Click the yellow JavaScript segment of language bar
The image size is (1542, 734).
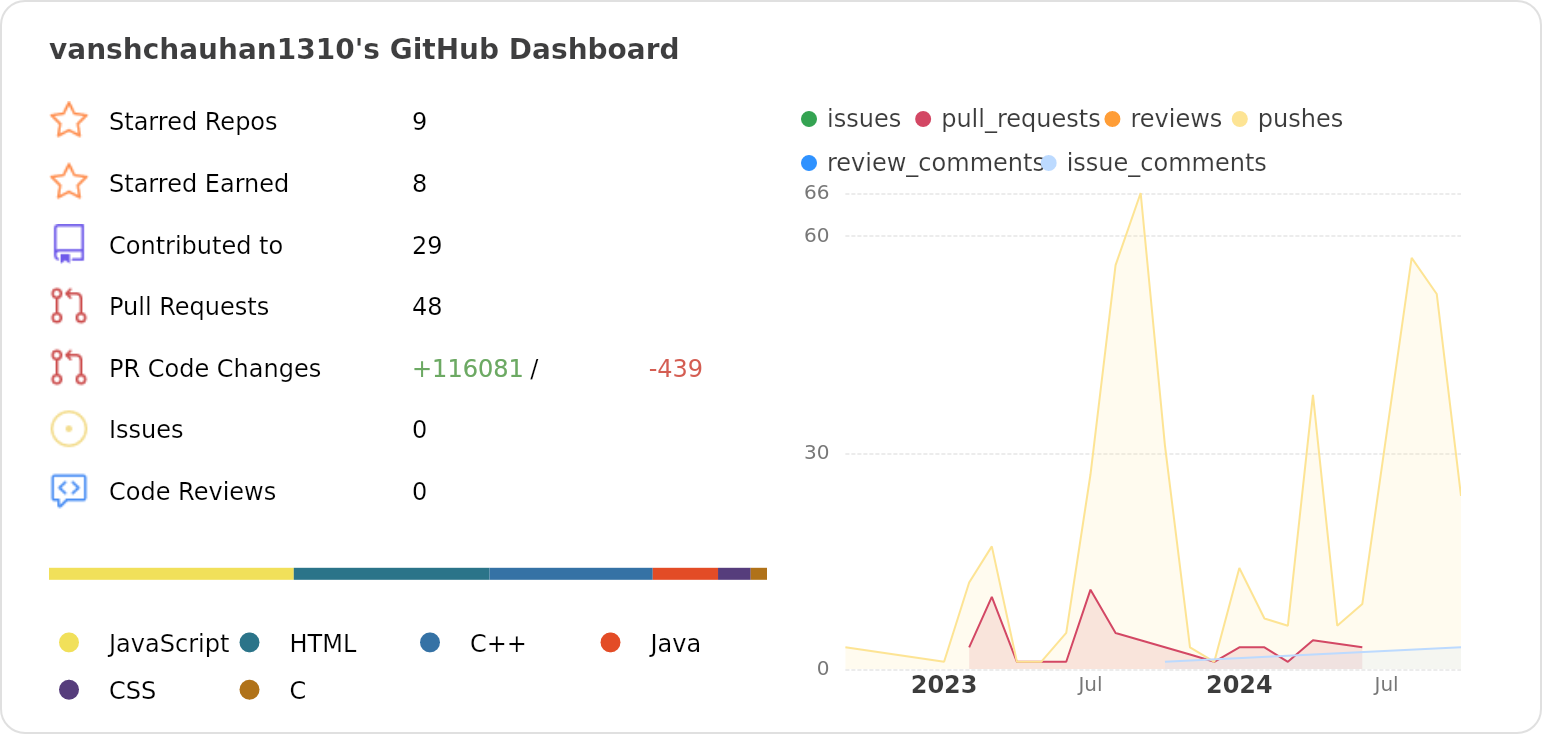171,574
